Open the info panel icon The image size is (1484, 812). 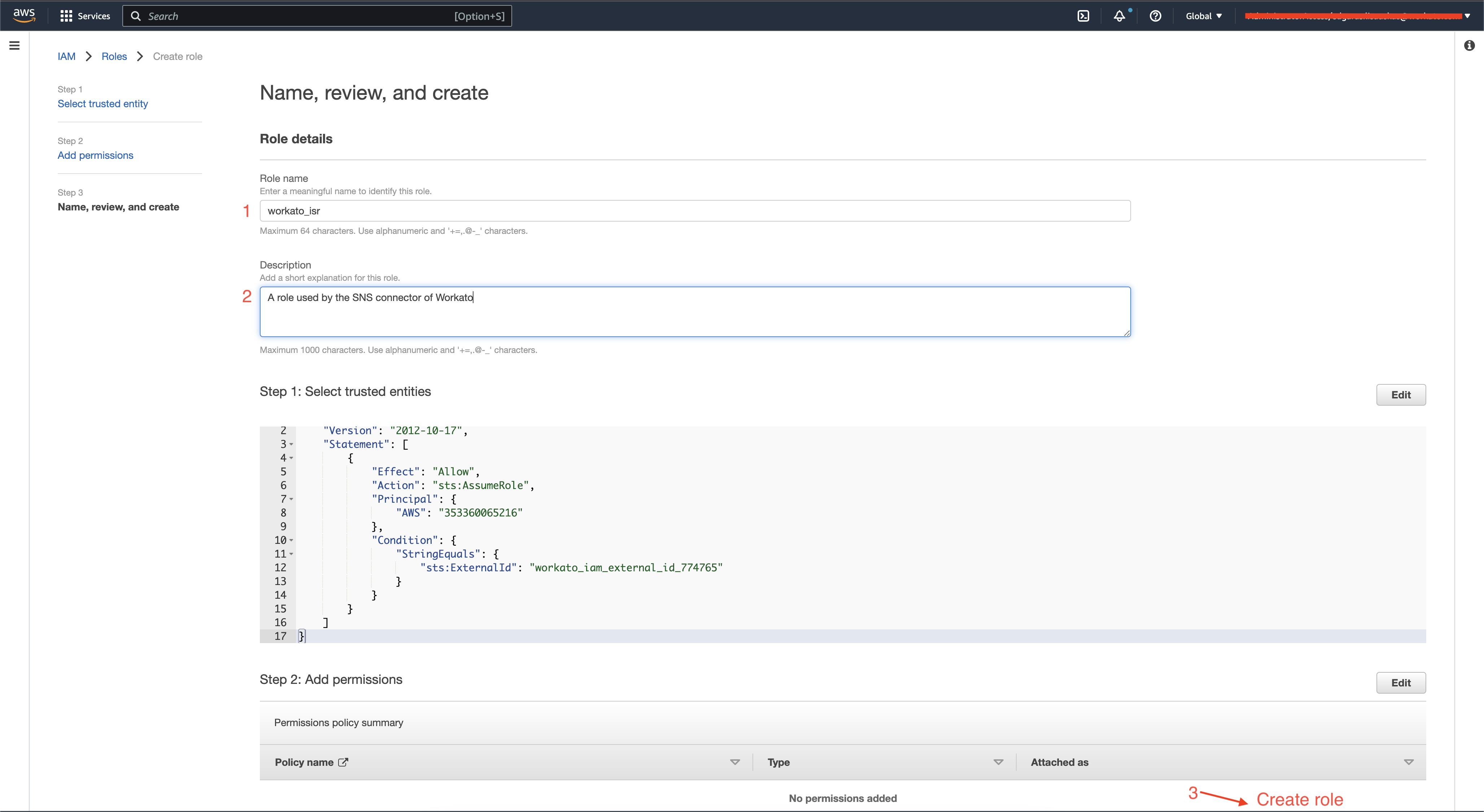pyautogui.click(x=1469, y=45)
